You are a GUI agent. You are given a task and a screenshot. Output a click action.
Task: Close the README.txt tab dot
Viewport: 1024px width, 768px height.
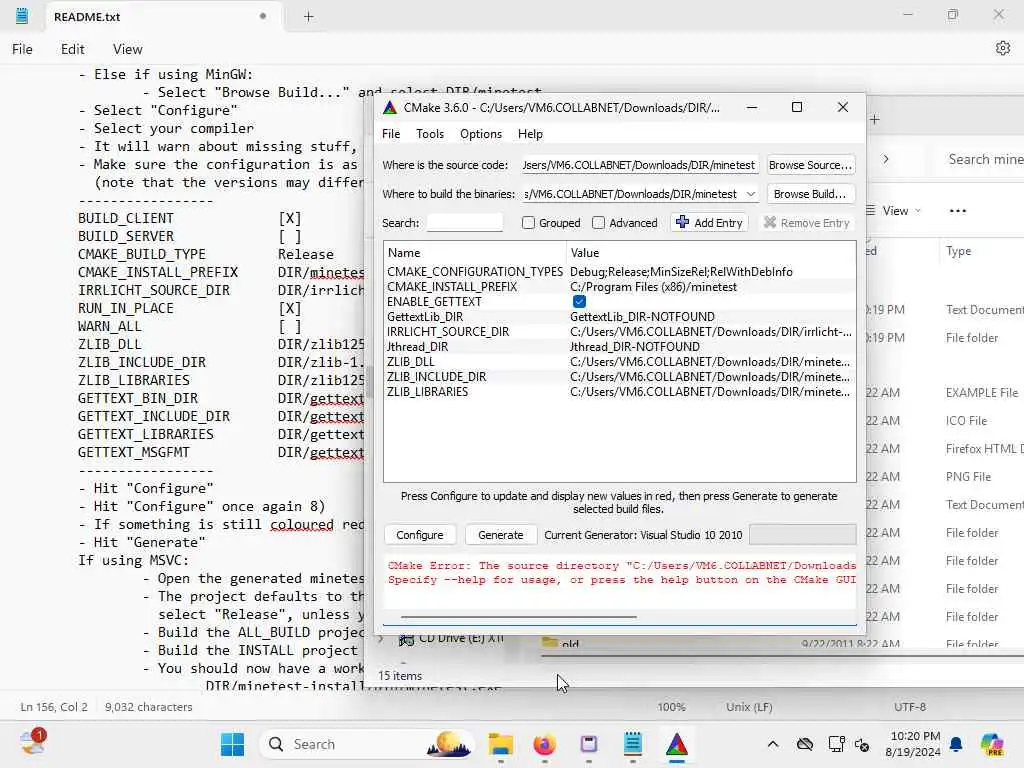coord(263,16)
